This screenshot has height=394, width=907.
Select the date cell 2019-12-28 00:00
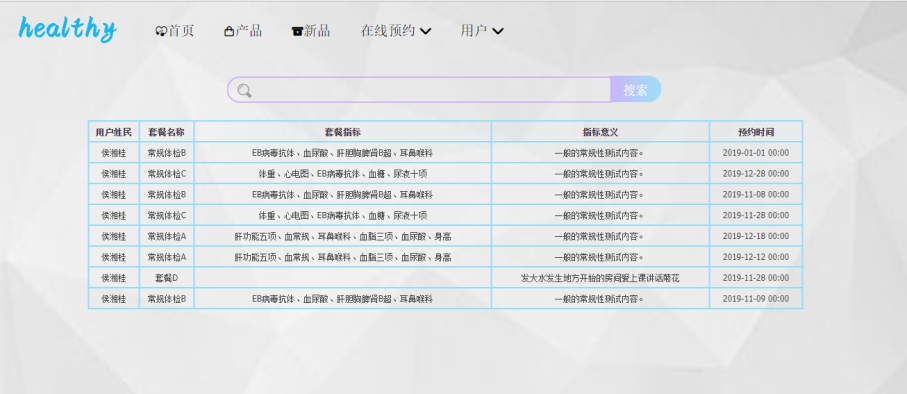pyautogui.click(x=756, y=174)
